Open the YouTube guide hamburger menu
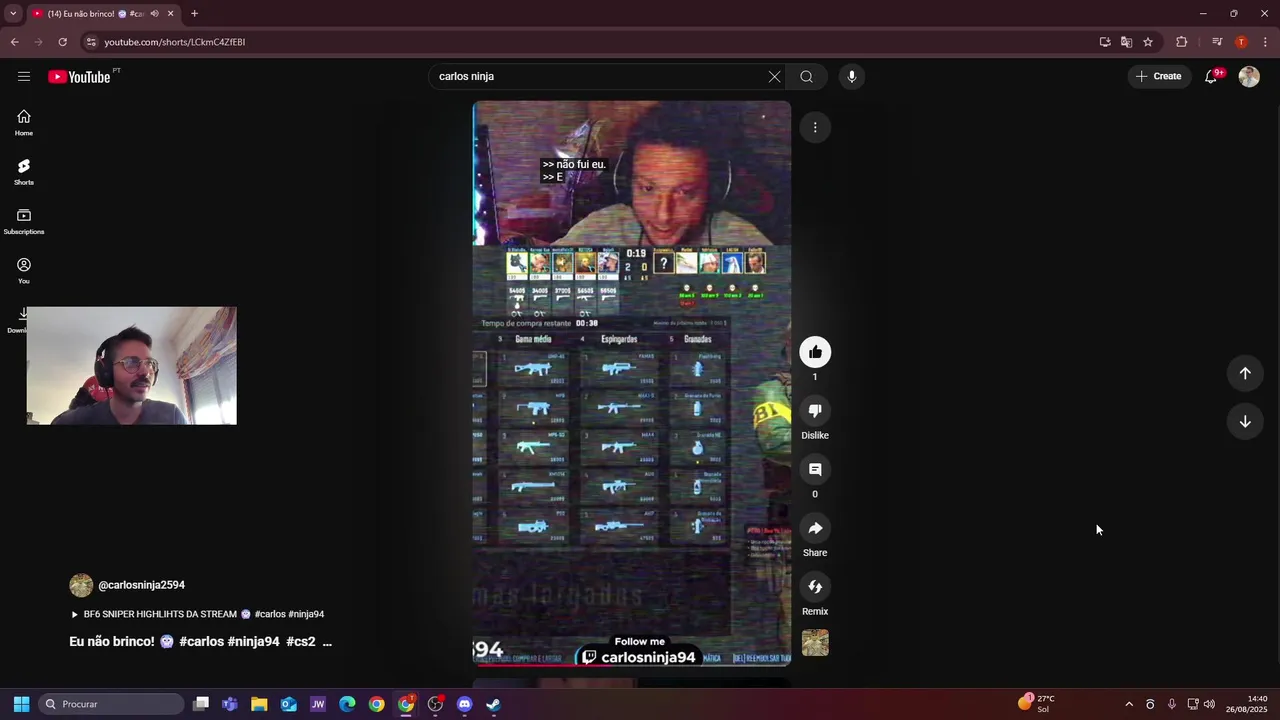The image size is (1280, 720). click(x=24, y=76)
